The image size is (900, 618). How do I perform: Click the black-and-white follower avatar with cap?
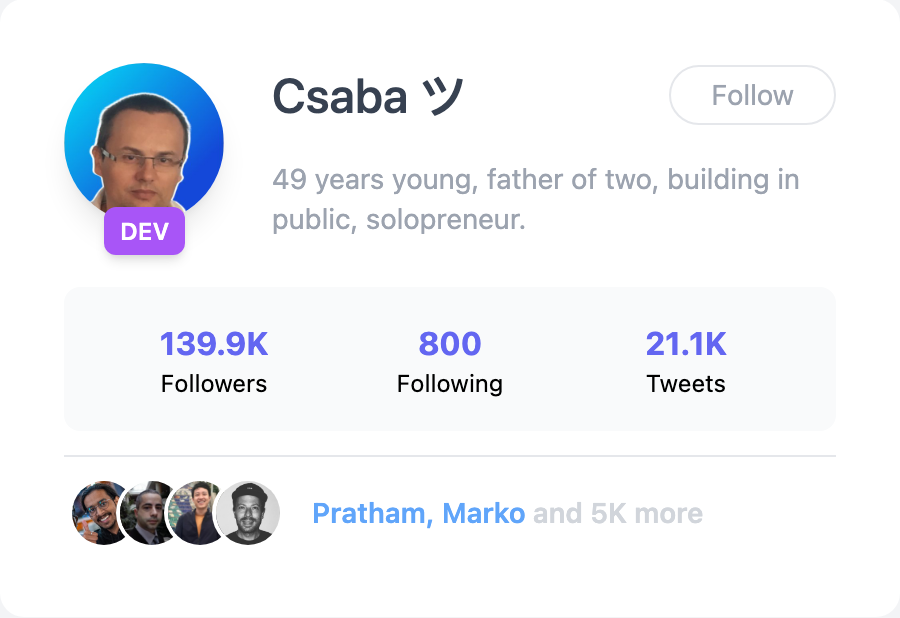point(248,513)
